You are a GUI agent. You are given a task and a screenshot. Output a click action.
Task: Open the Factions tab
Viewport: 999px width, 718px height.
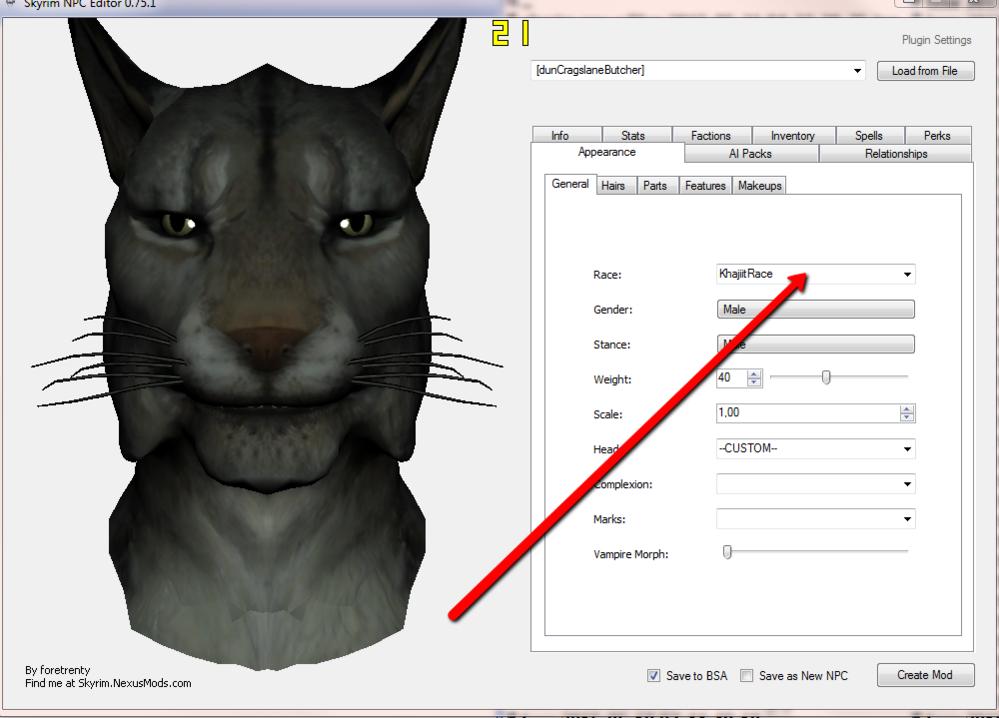(x=710, y=136)
